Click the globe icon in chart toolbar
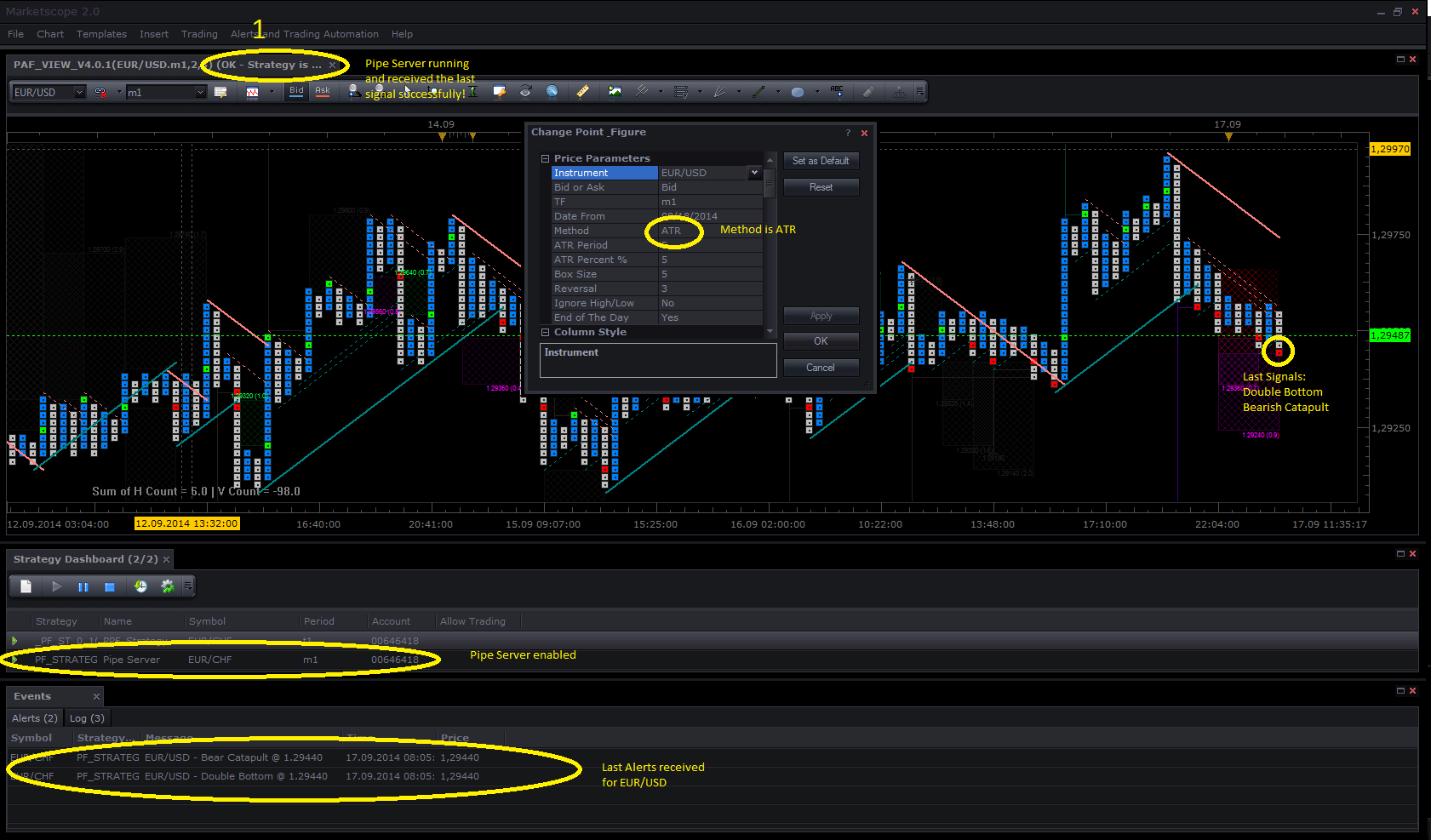This screenshot has height=840, width=1431. tap(552, 92)
